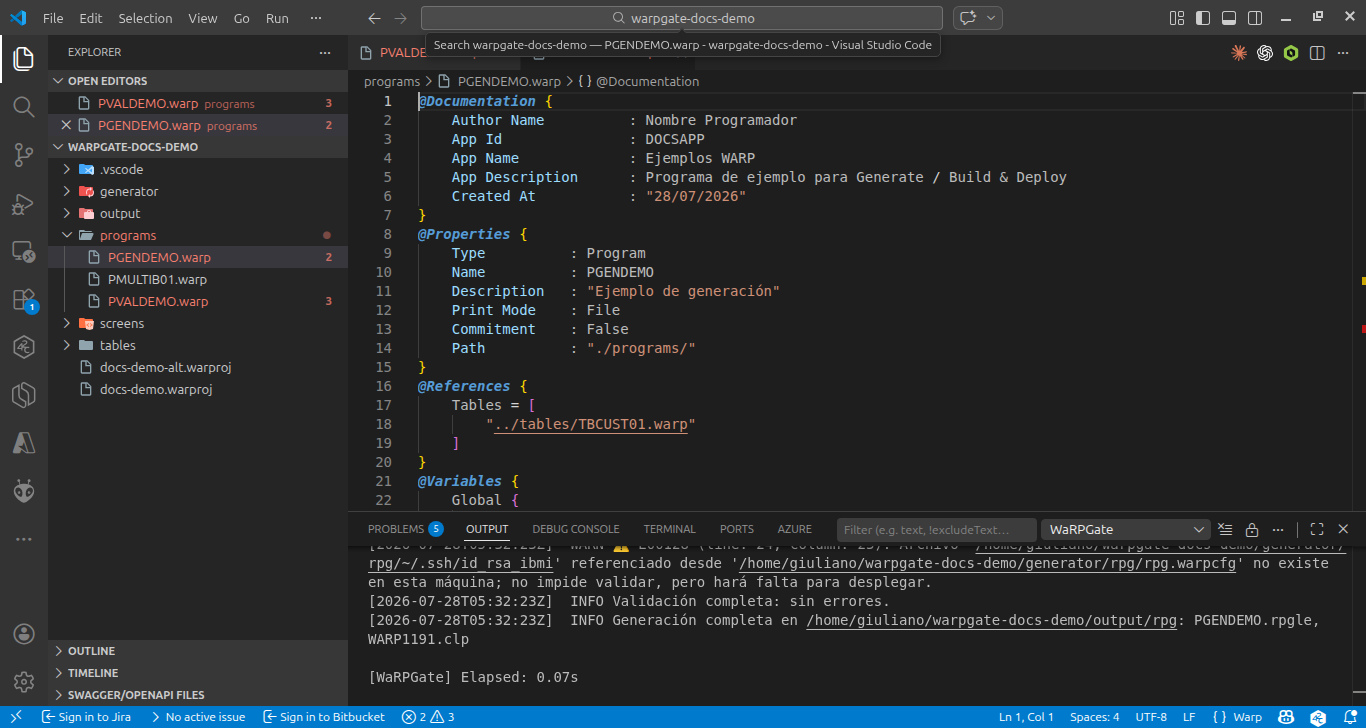Open the Accounts menu in activity bar
Image resolution: width=1366 pixels, height=728 pixels.
pyautogui.click(x=24, y=634)
